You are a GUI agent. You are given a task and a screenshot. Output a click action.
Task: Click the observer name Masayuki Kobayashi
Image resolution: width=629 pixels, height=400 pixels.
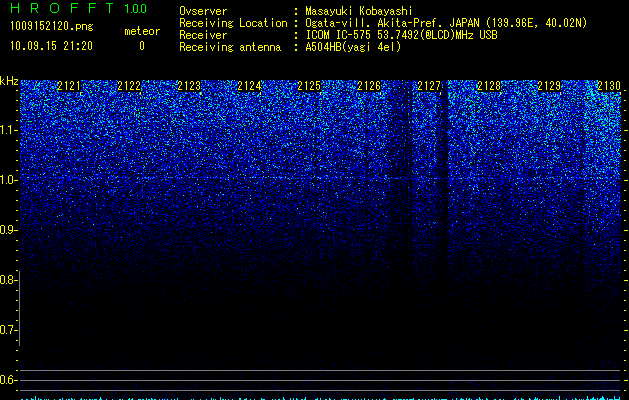(359, 11)
